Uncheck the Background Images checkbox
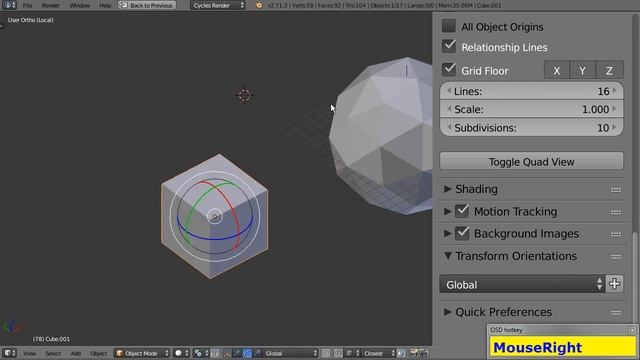This screenshot has width=640, height=360. pos(462,233)
